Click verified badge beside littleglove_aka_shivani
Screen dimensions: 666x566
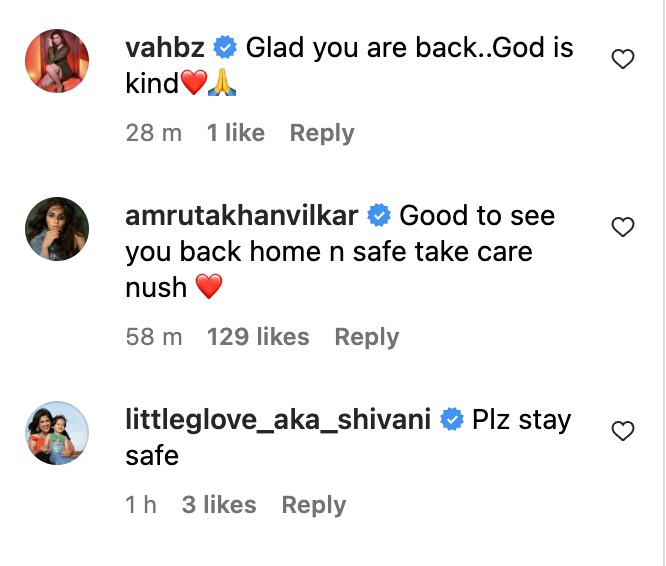click(452, 420)
